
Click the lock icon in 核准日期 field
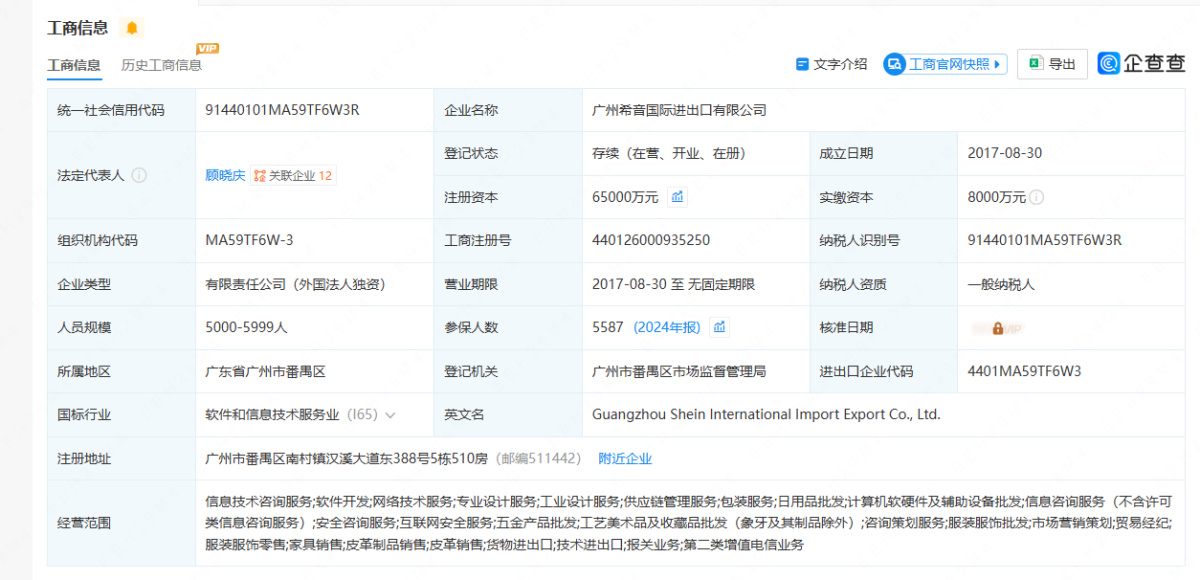click(x=1000, y=327)
